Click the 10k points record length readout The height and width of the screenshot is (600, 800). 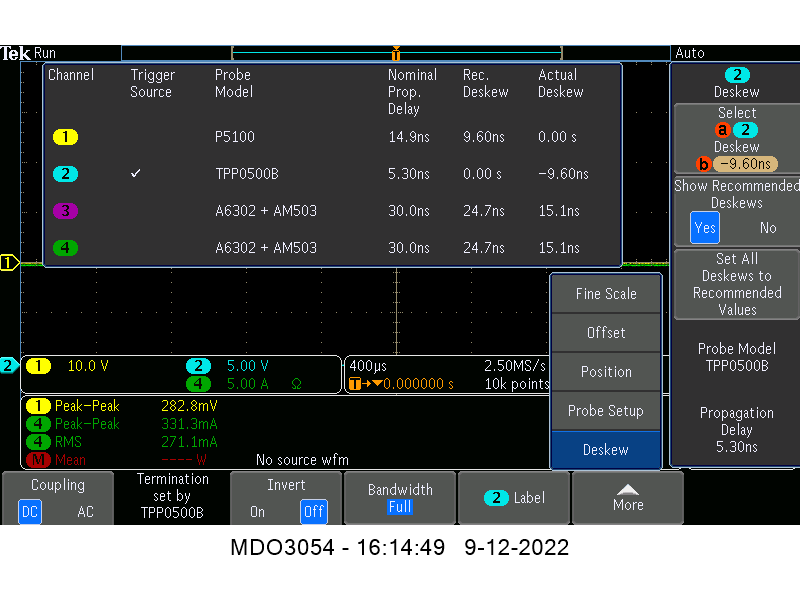click(x=516, y=384)
